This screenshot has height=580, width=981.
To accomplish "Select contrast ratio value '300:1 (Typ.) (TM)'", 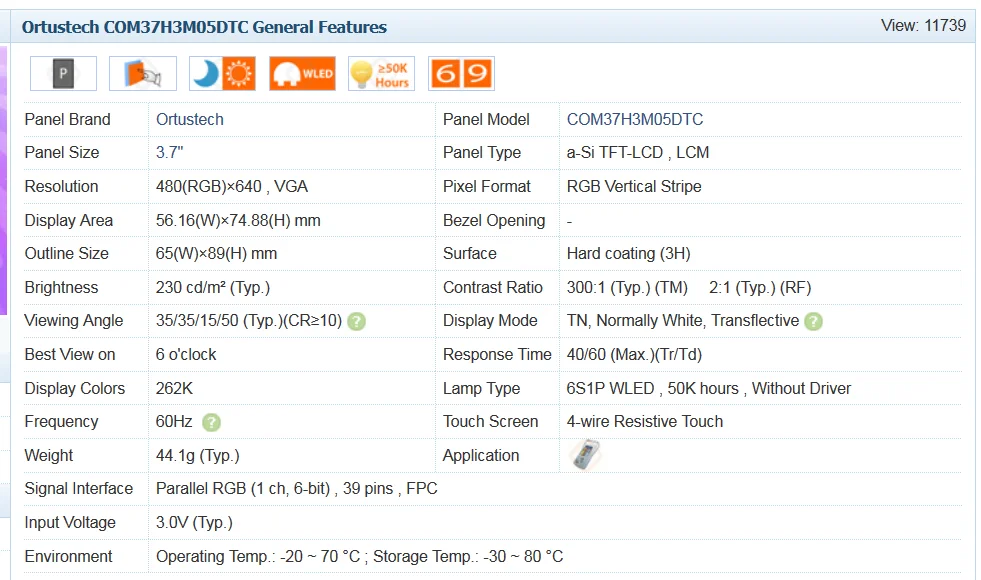I will (627, 287).
